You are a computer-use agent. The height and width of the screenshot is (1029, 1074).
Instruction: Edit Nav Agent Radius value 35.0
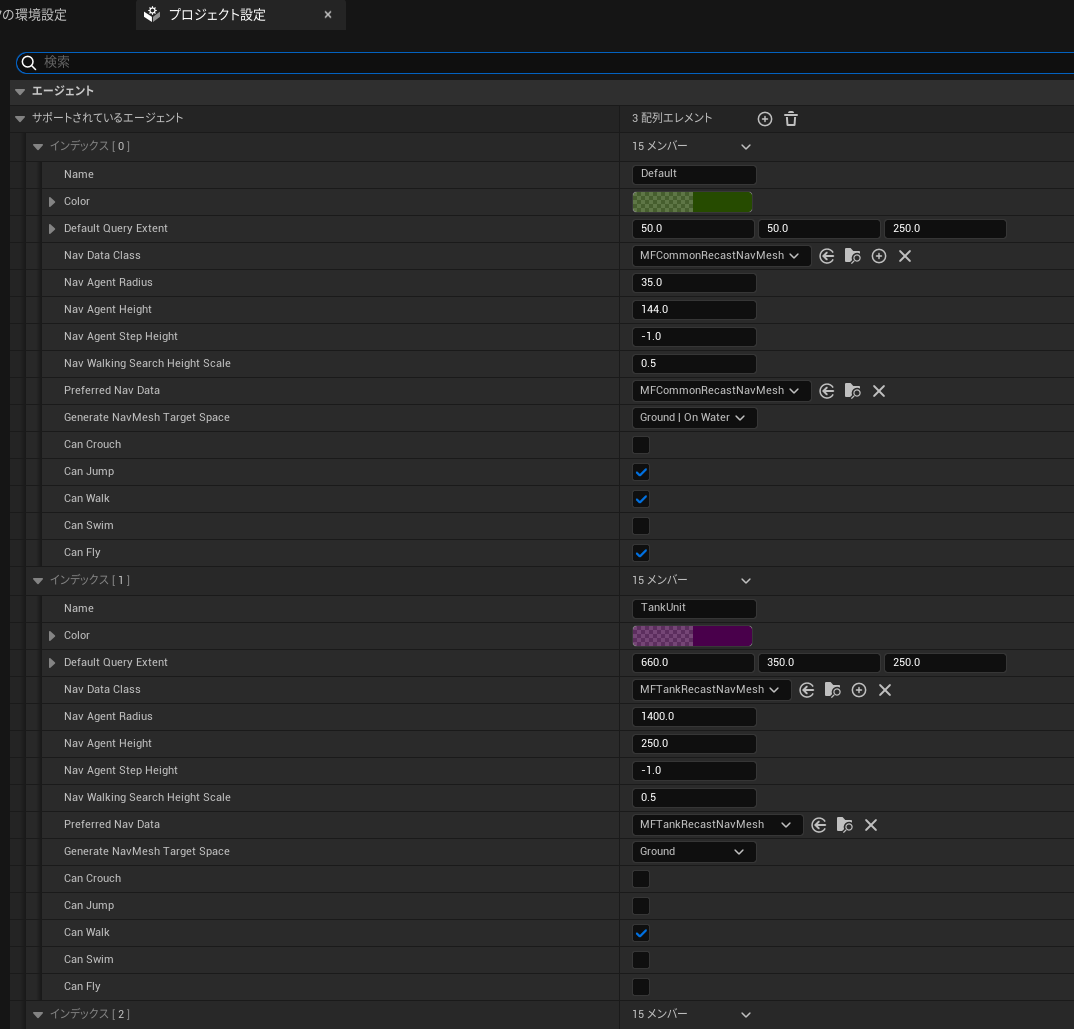[x=694, y=283]
